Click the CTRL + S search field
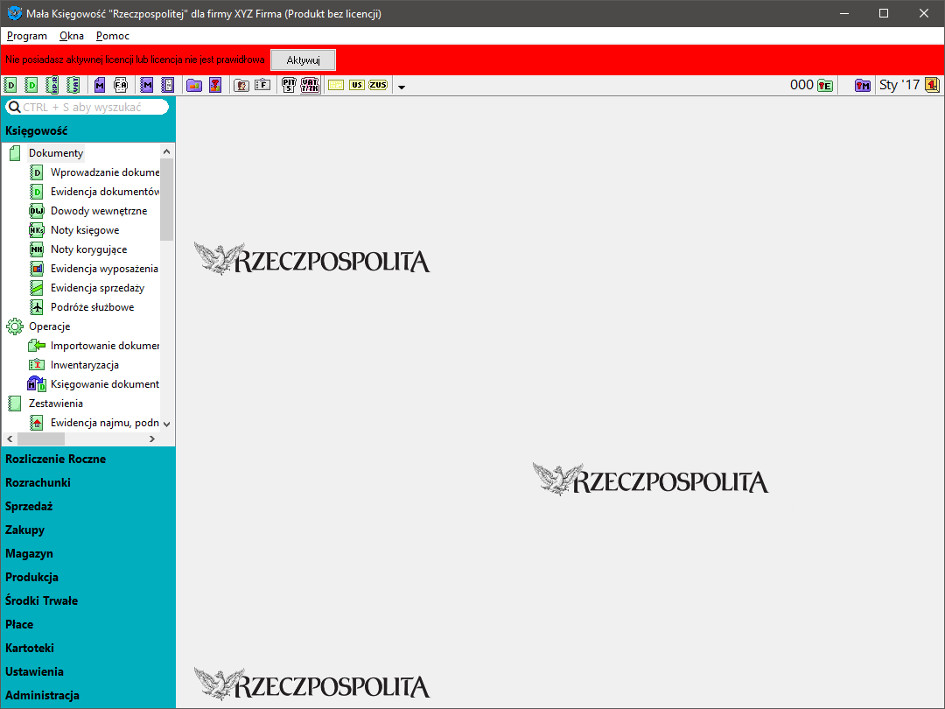The height and width of the screenshot is (709, 945). tap(90, 107)
